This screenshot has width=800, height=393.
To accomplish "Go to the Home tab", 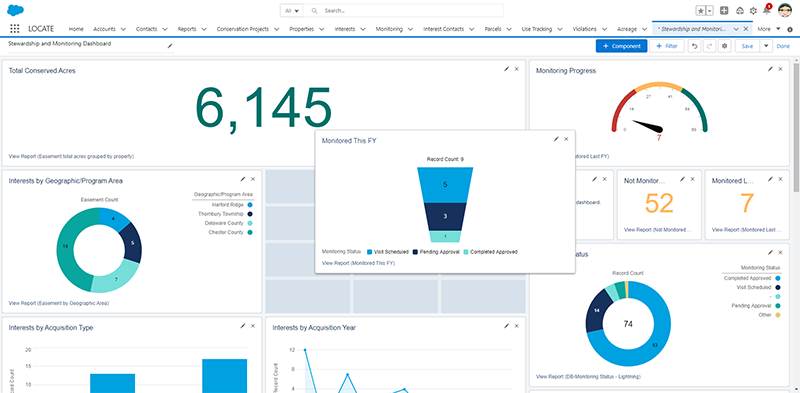I will 76,29.
